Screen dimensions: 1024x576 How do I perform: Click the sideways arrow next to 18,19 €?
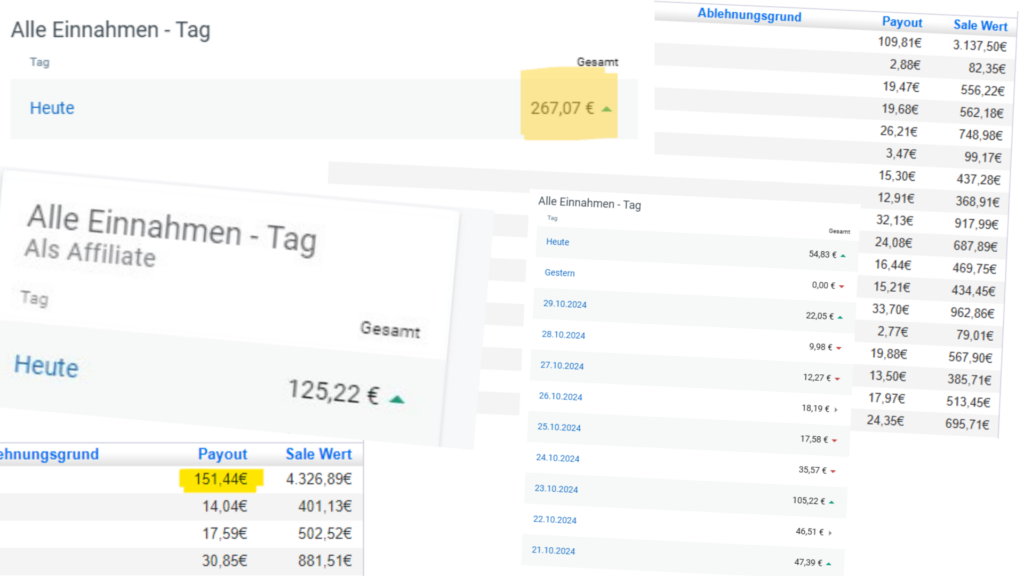836,409
